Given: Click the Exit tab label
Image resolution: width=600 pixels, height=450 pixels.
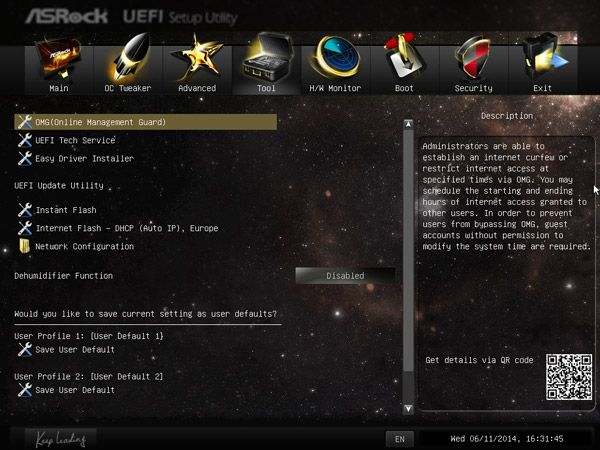Looking at the screenshot, I should click(x=542, y=88).
